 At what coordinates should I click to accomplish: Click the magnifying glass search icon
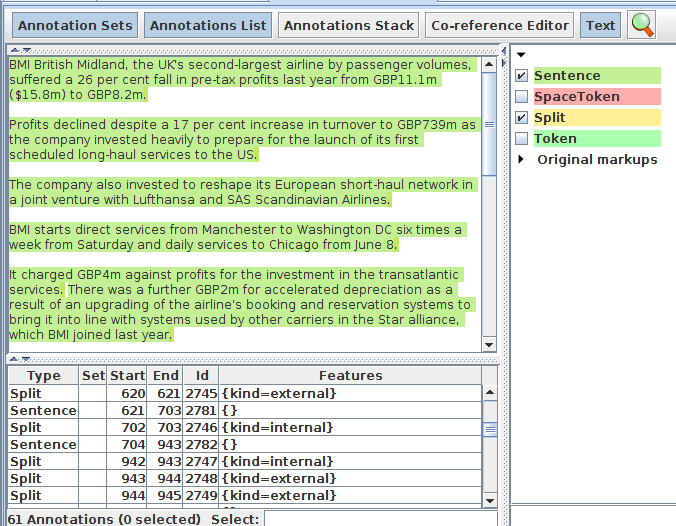tap(642, 25)
